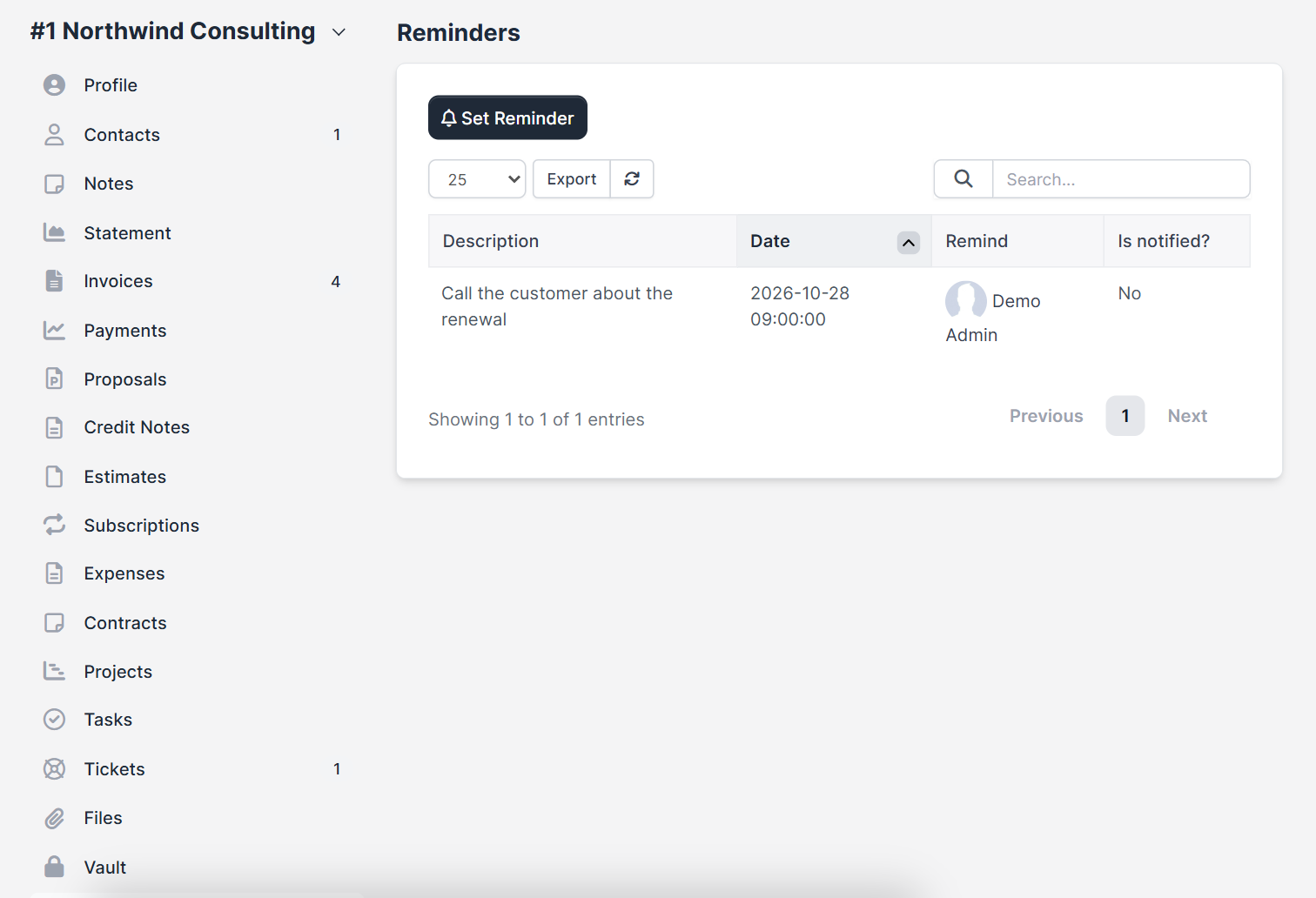The height and width of the screenshot is (898, 1316).
Task: Click the Reminders page heading
Action: tap(459, 32)
